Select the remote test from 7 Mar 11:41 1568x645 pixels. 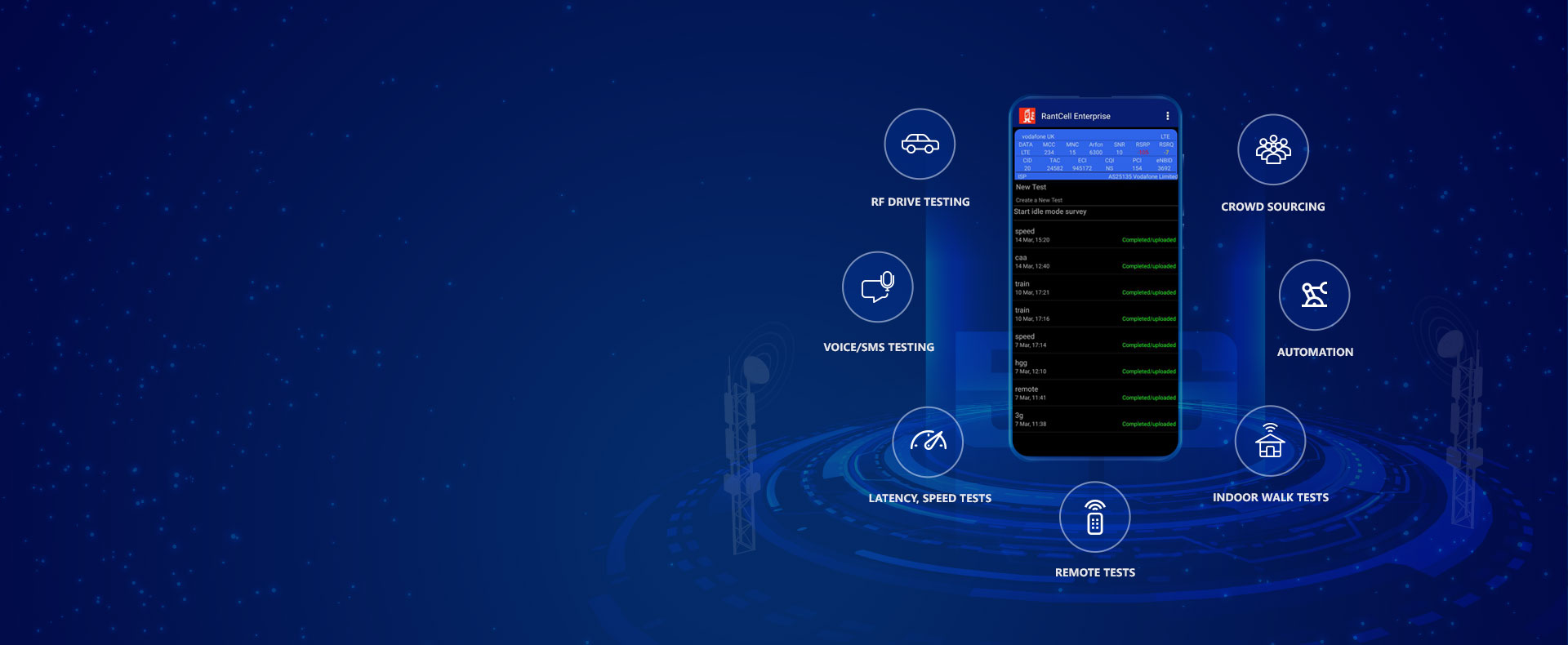click(1094, 393)
